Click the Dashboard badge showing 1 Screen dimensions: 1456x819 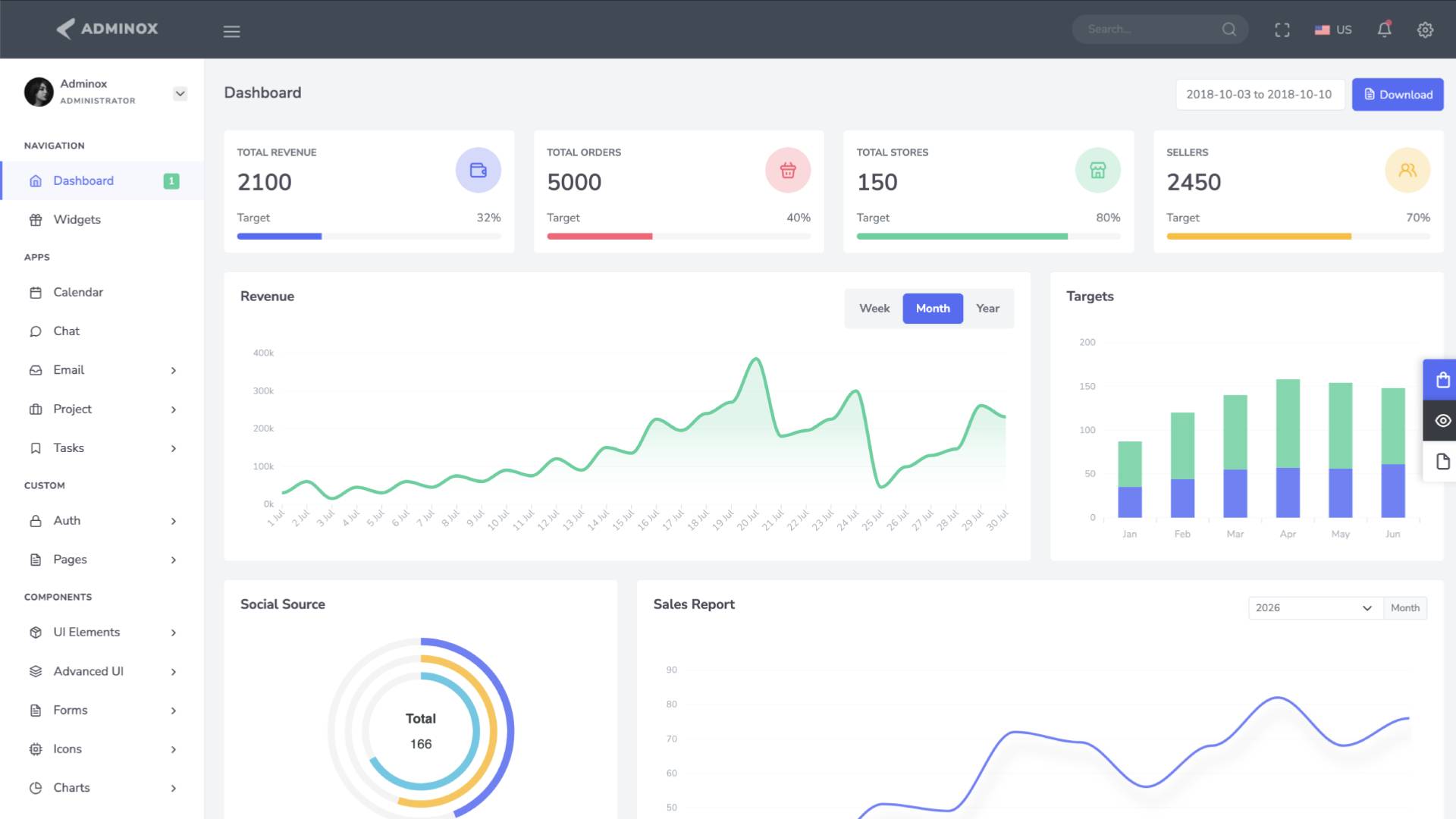pyautogui.click(x=171, y=181)
